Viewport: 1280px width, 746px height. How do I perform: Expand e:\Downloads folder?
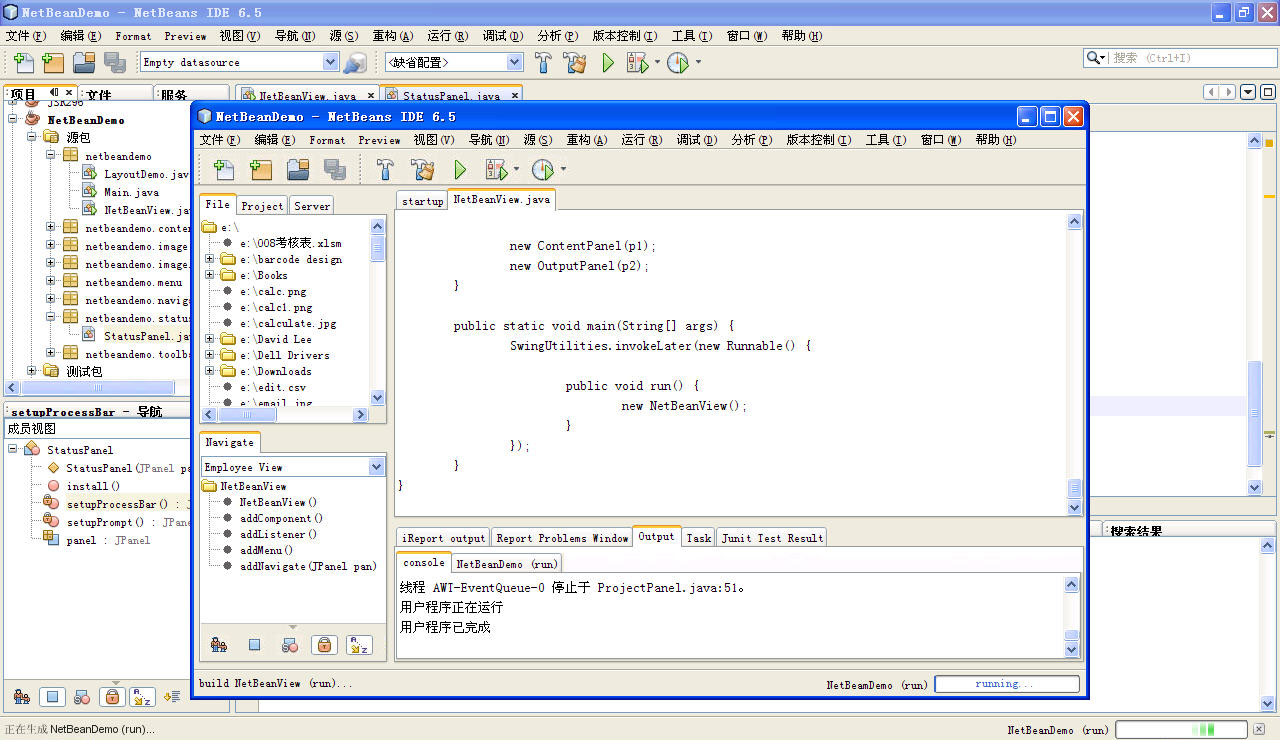(210, 371)
